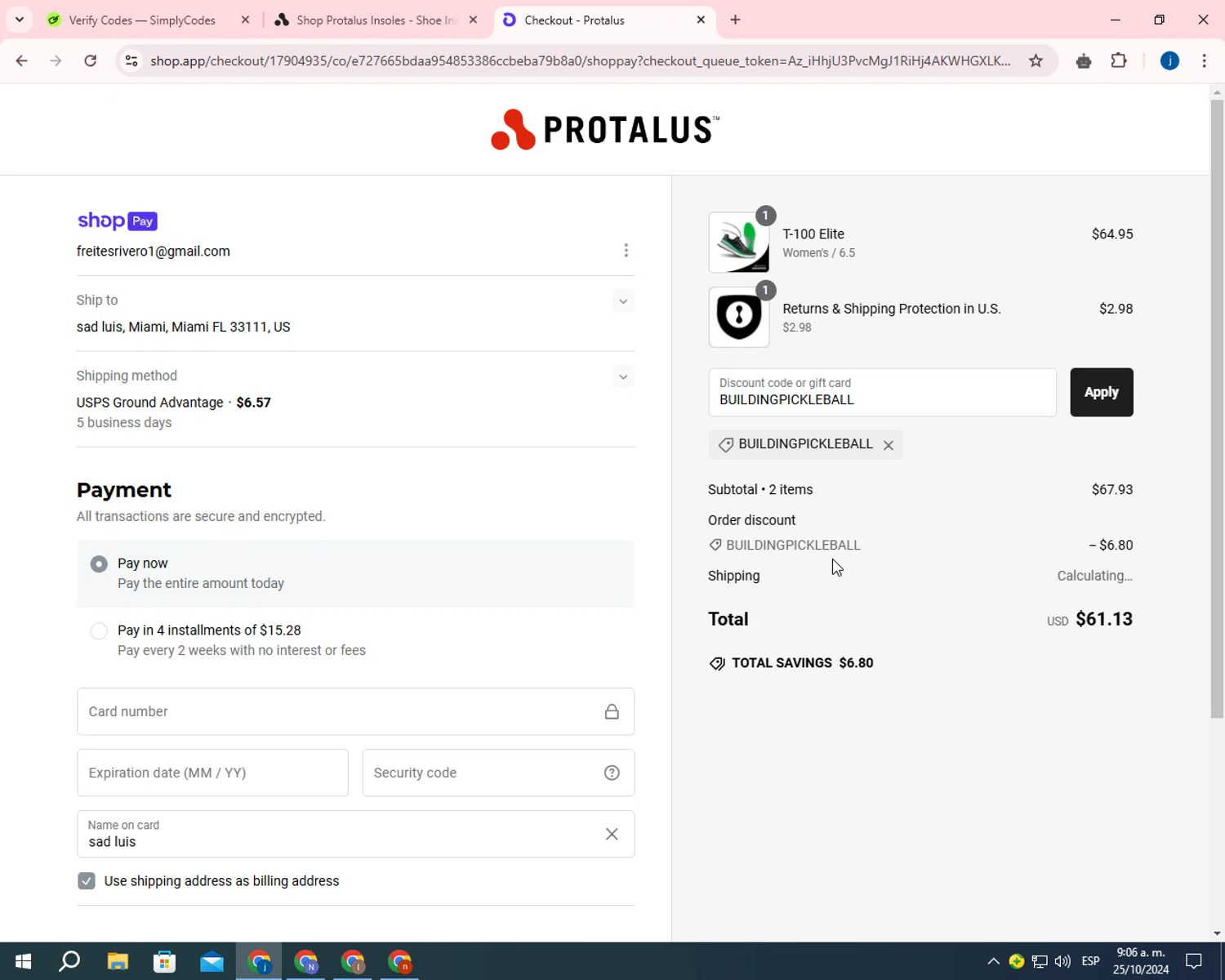Clear the Name on card field
This screenshot has height=980, width=1225.
(612, 834)
